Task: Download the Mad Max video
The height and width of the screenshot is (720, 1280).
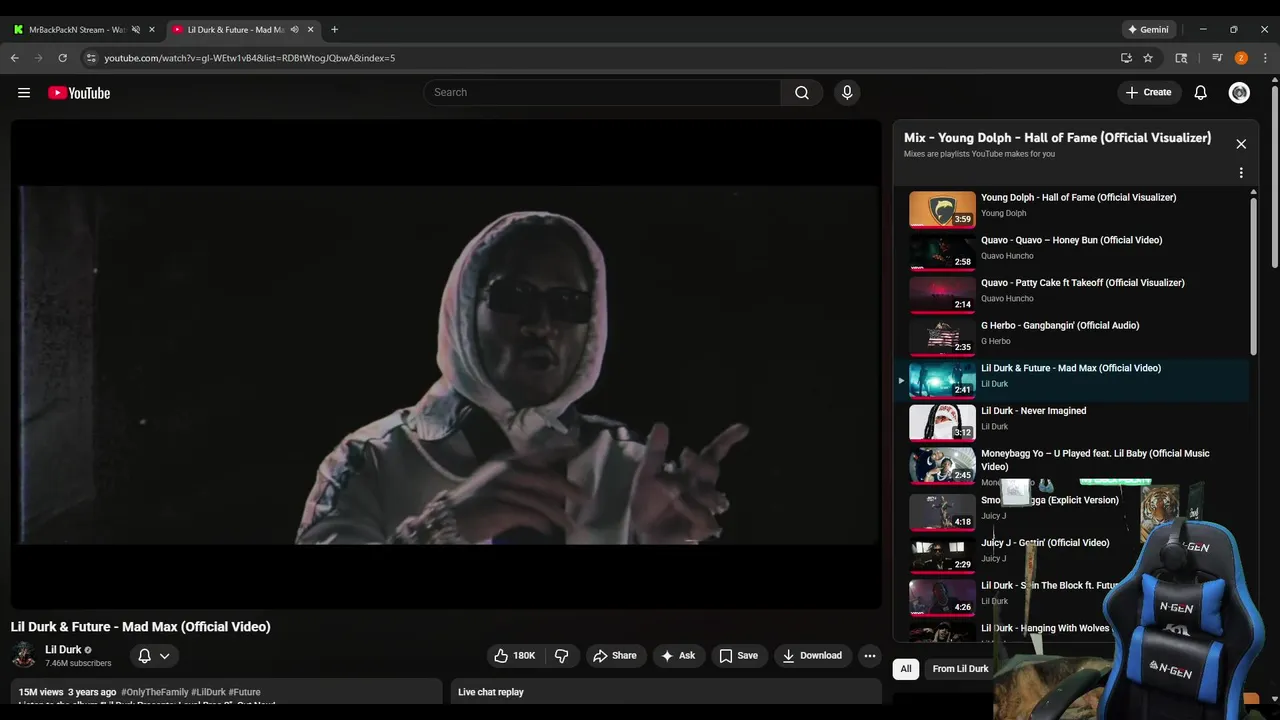Action: (812, 656)
